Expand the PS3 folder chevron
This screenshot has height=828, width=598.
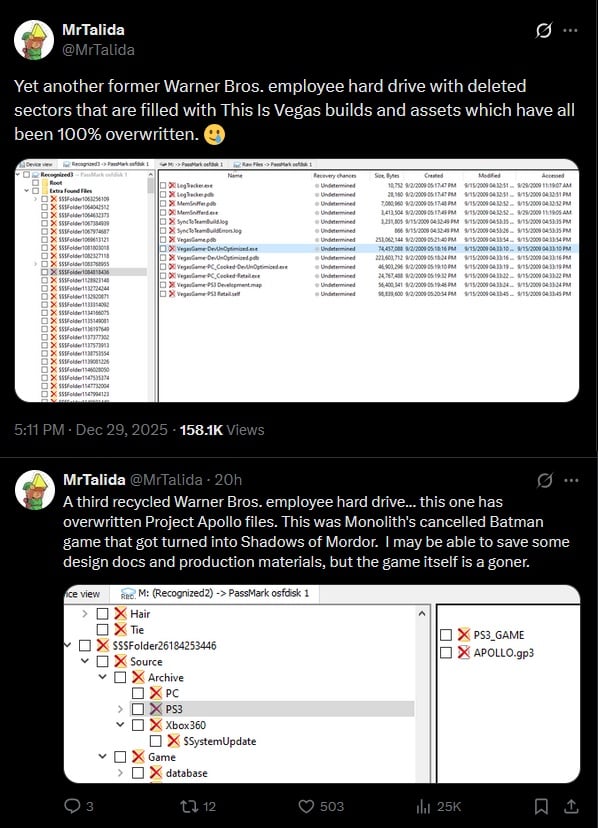(x=120, y=709)
